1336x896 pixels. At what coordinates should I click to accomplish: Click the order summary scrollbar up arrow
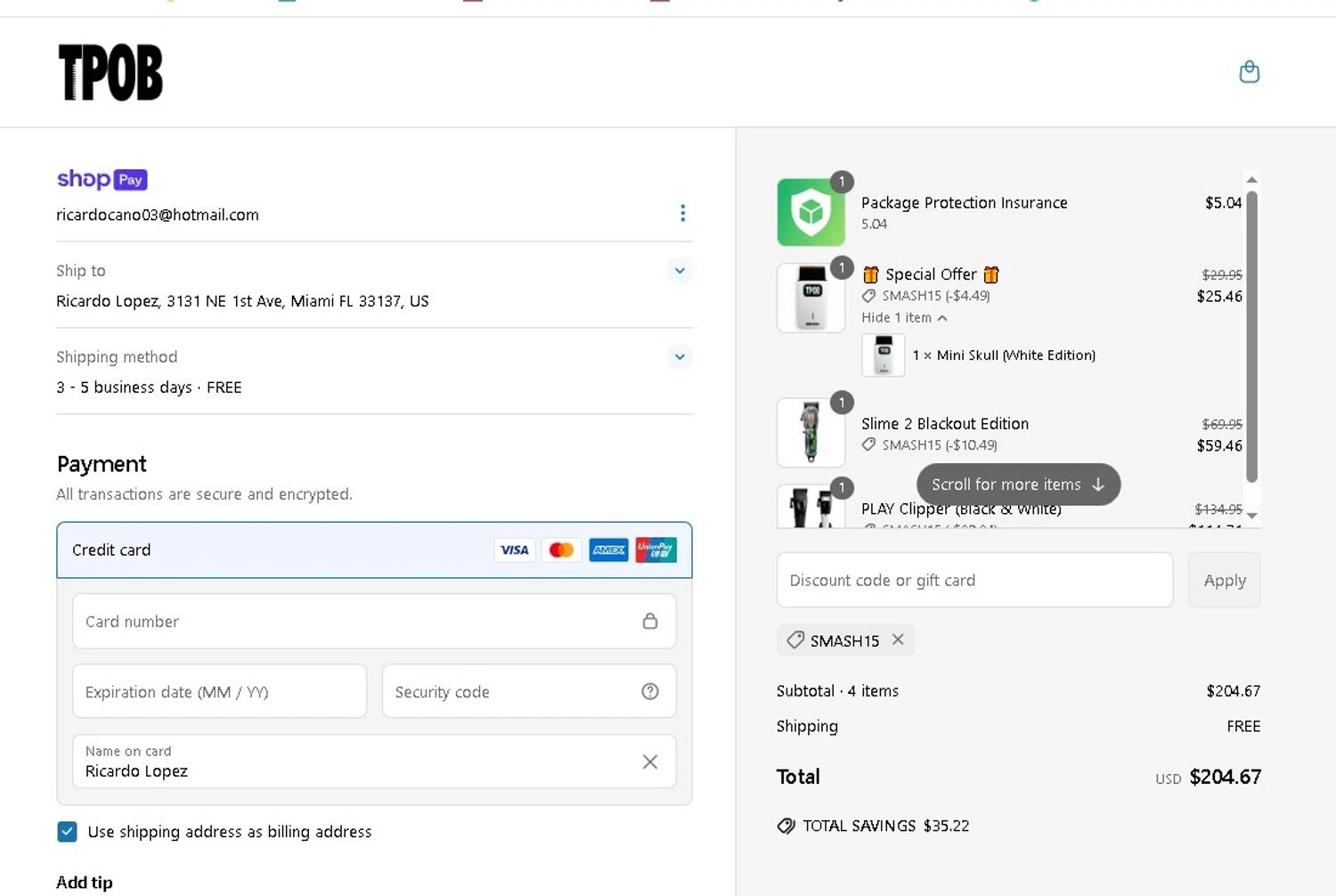[1251, 180]
